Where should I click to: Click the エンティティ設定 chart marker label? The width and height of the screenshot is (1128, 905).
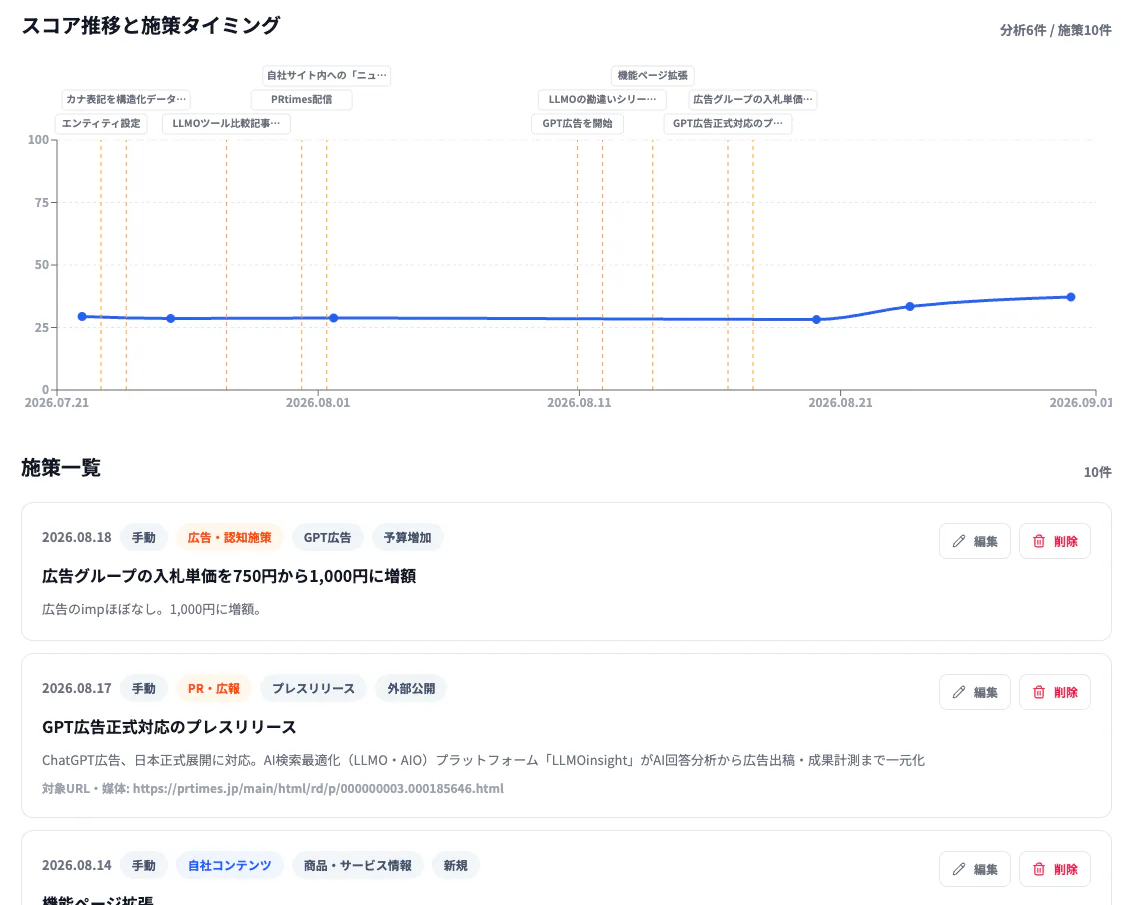pos(101,124)
